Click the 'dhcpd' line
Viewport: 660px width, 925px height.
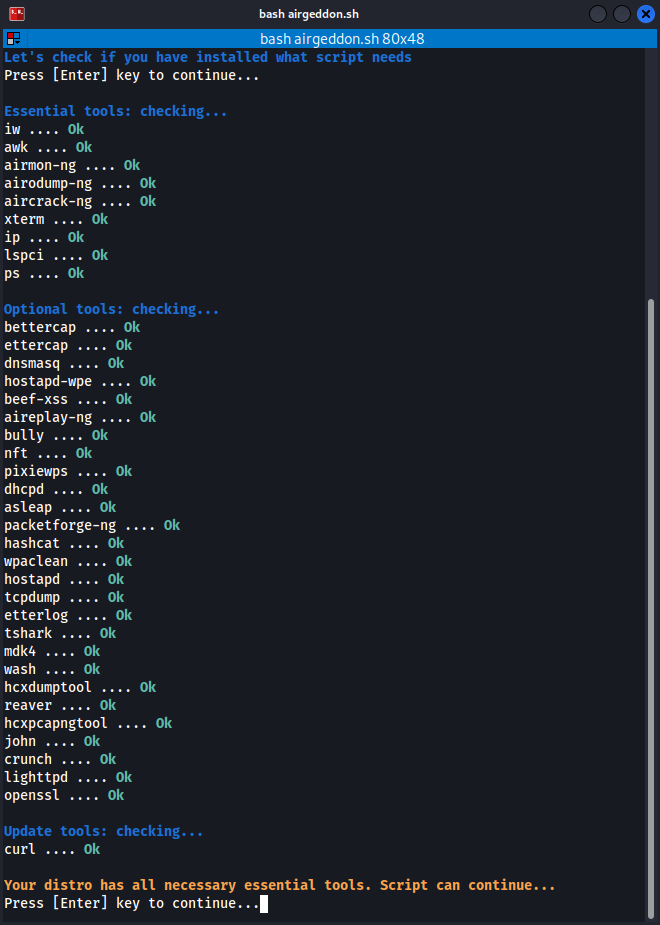[x=56, y=489]
